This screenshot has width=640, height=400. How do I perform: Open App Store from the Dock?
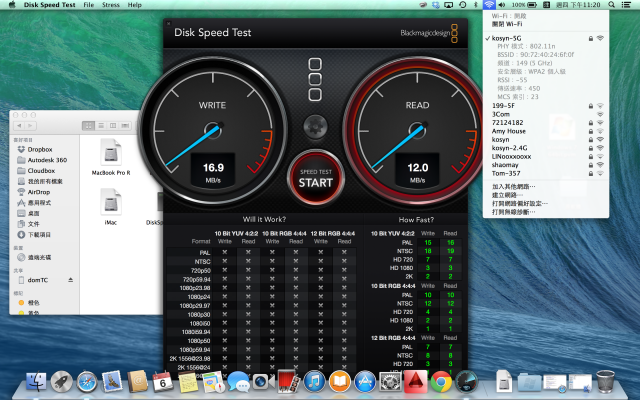(365, 382)
